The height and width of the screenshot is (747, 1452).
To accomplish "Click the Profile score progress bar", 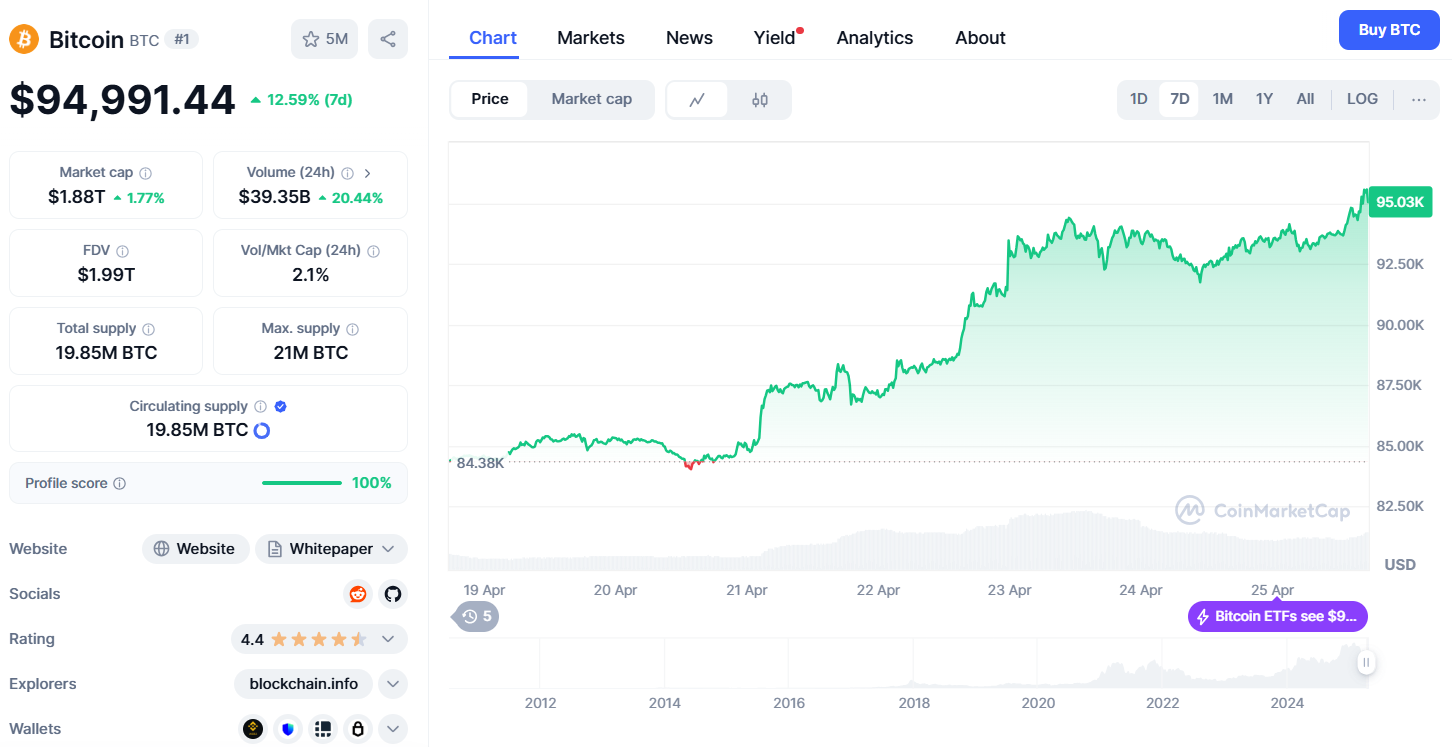I will [302, 483].
